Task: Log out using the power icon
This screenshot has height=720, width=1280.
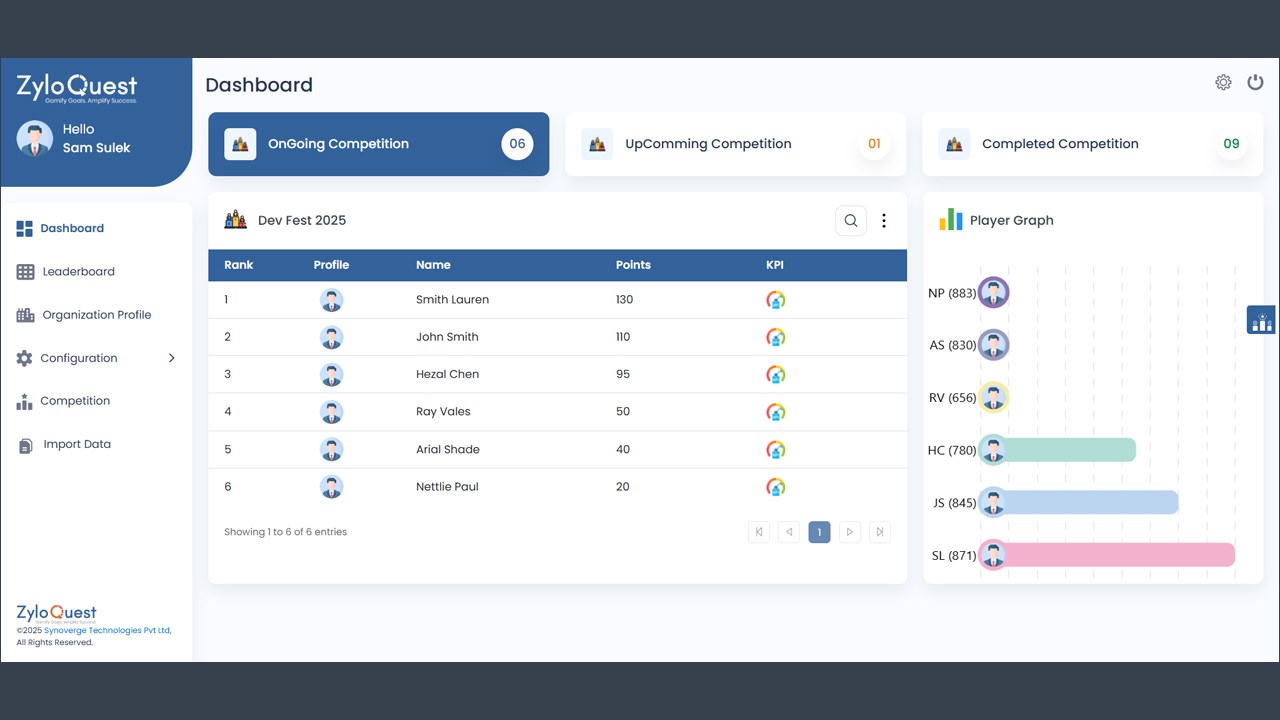Action: click(1255, 83)
